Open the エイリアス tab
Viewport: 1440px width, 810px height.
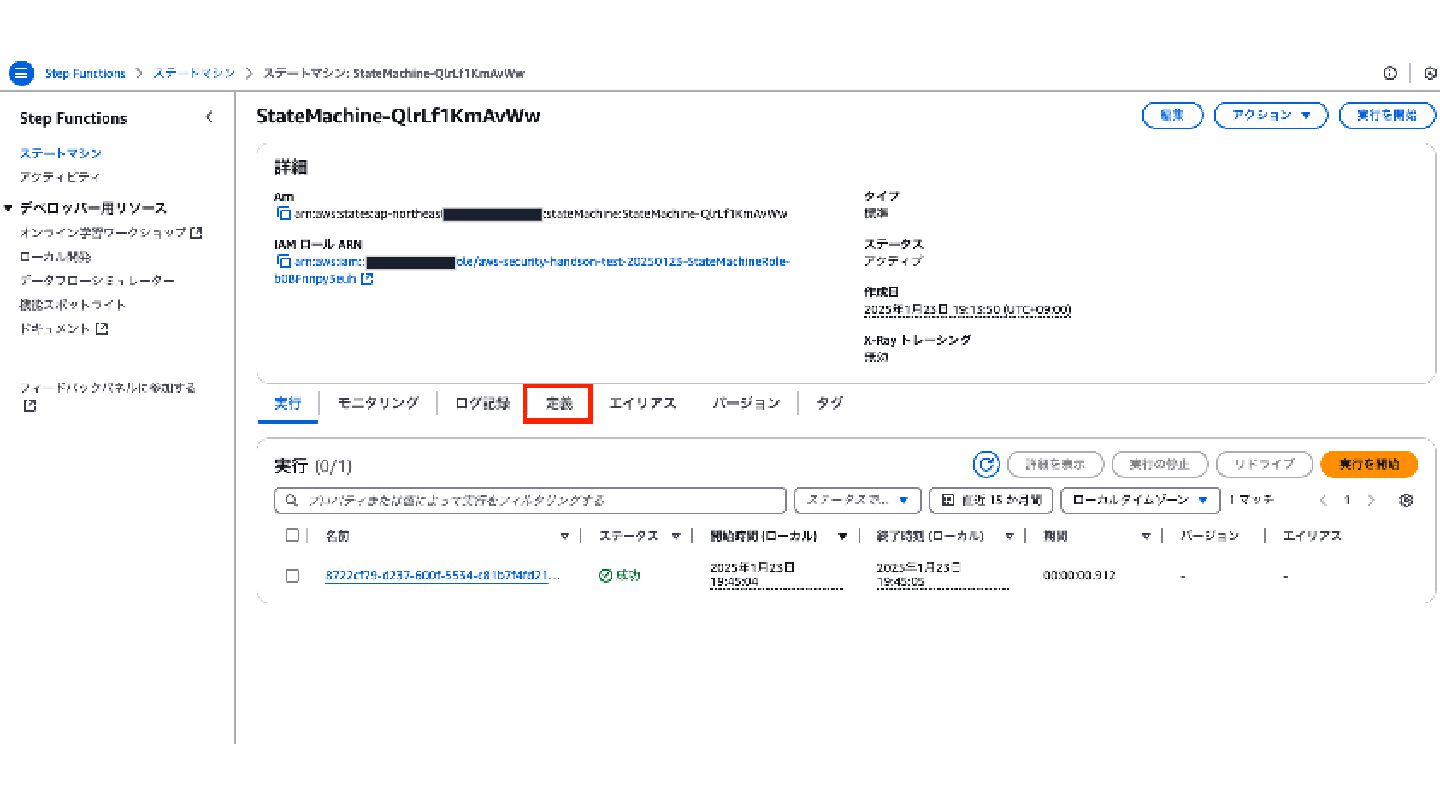pos(642,404)
